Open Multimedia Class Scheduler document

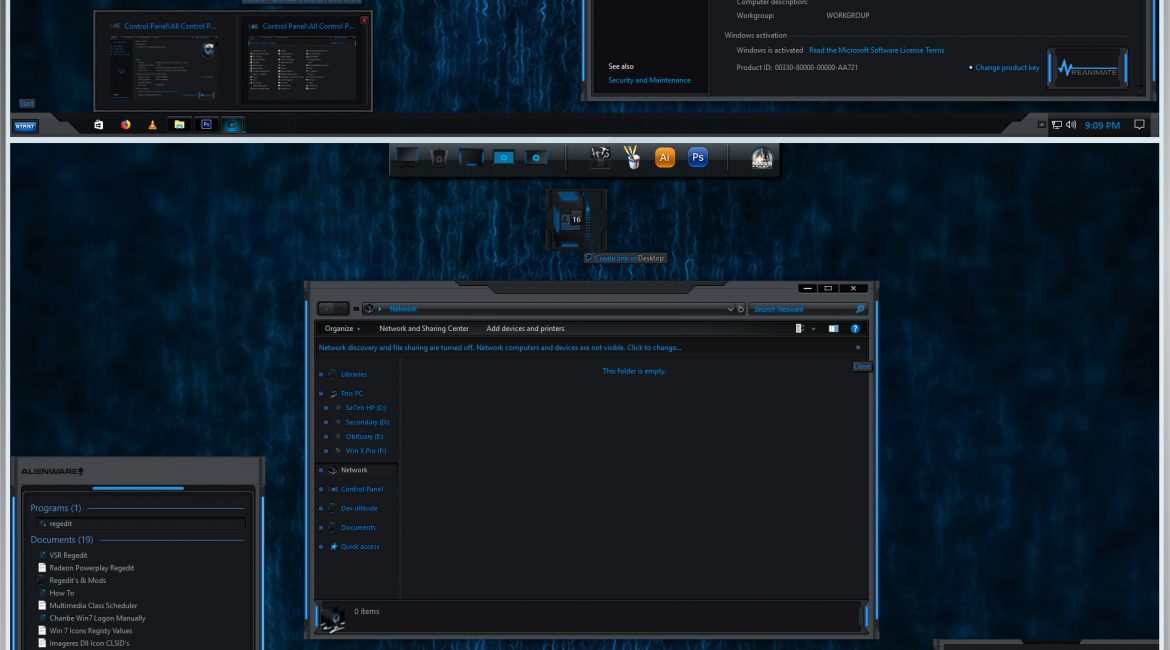pyautogui.click(x=93, y=606)
